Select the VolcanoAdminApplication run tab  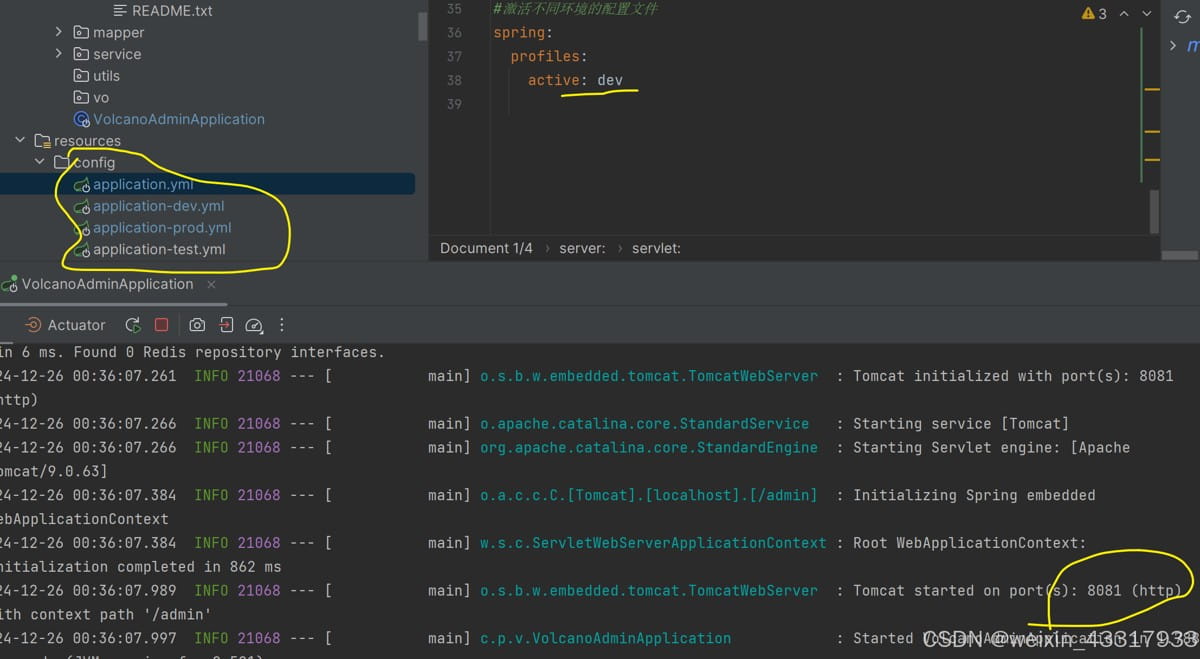(x=106, y=284)
